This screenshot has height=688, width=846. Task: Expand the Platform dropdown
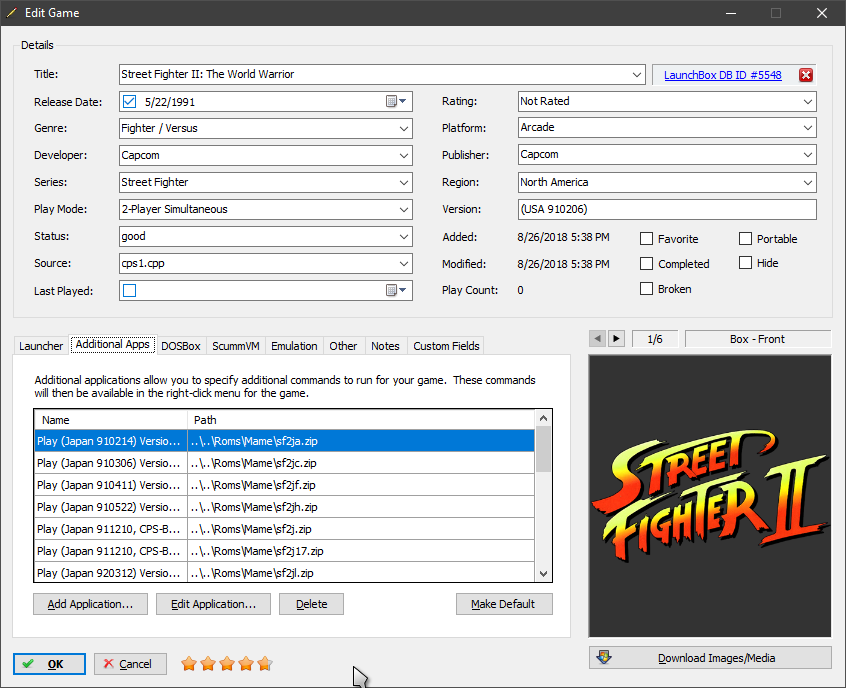(808, 128)
